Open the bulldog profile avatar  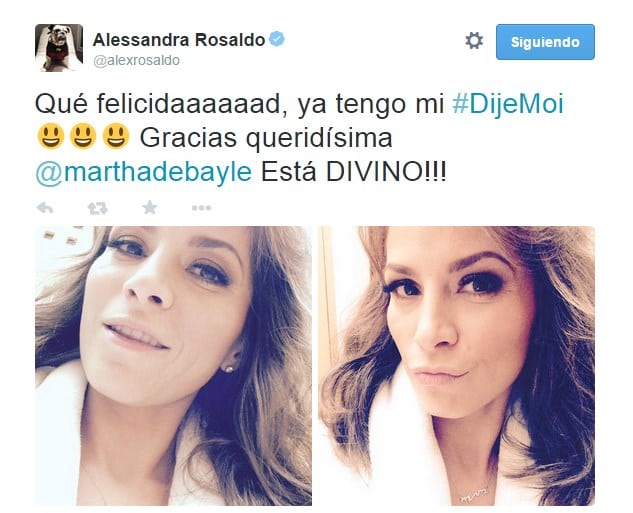point(59,48)
